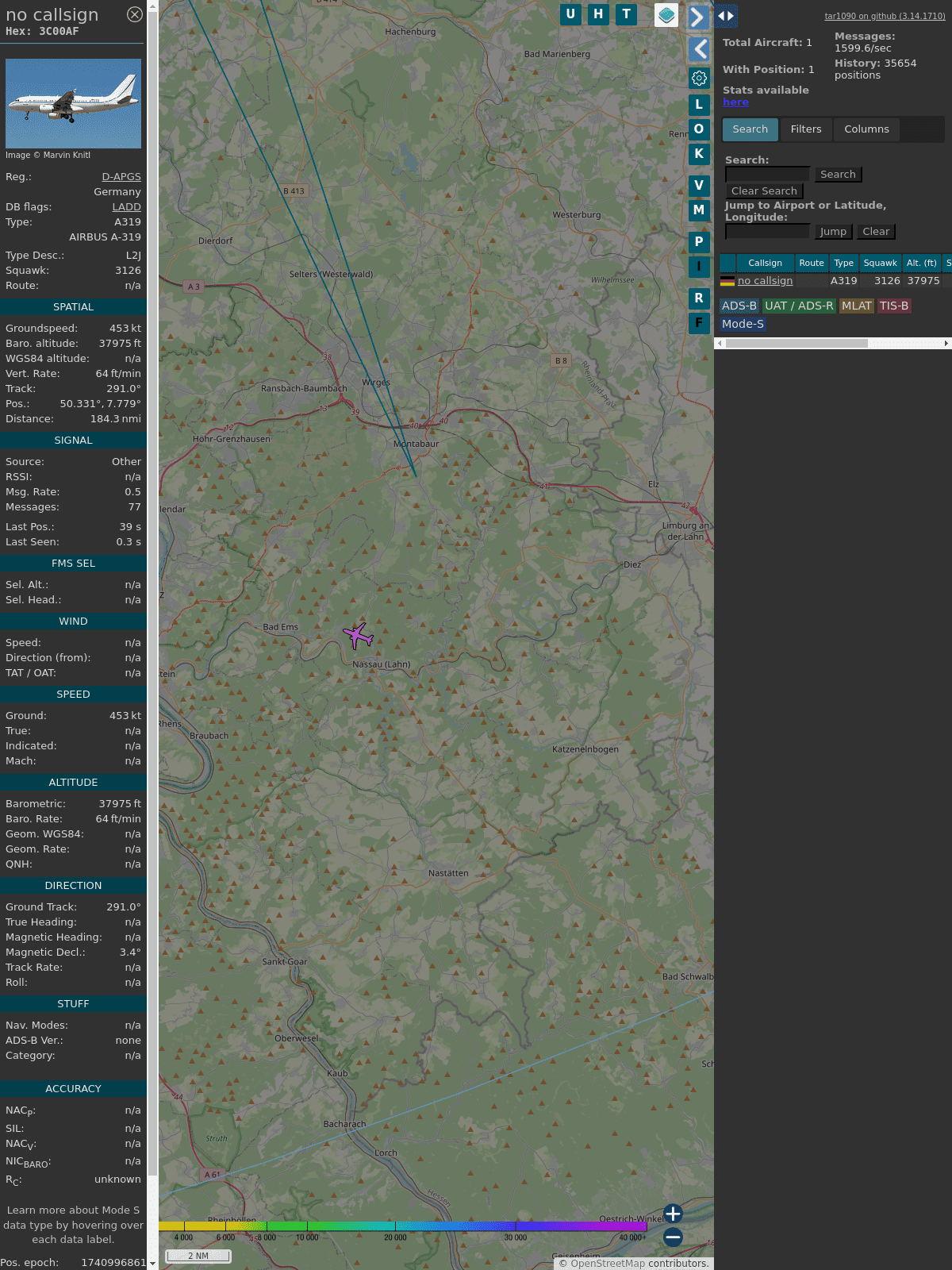Open the settings gear icon
Viewport: 952px width, 1270px height.
pos(699,78)
